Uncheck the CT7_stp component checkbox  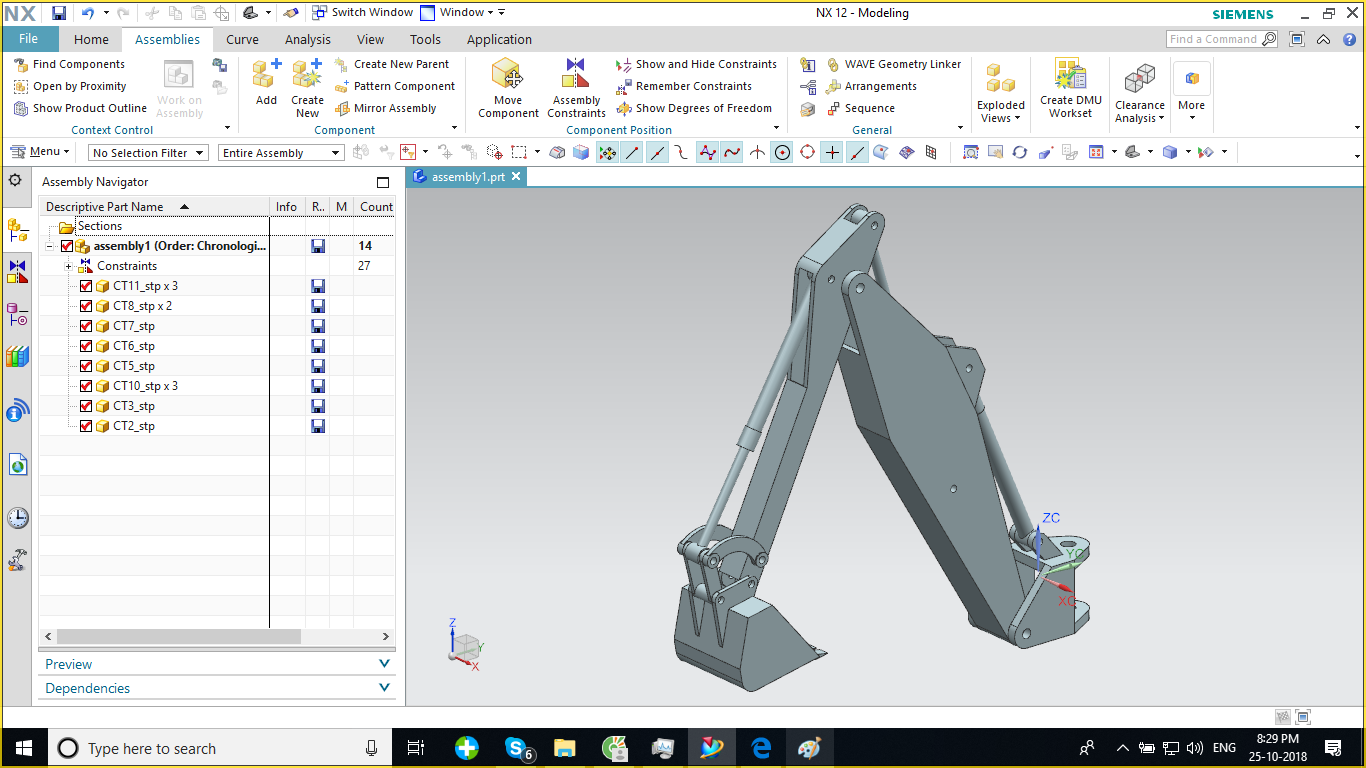pos(86,326)
